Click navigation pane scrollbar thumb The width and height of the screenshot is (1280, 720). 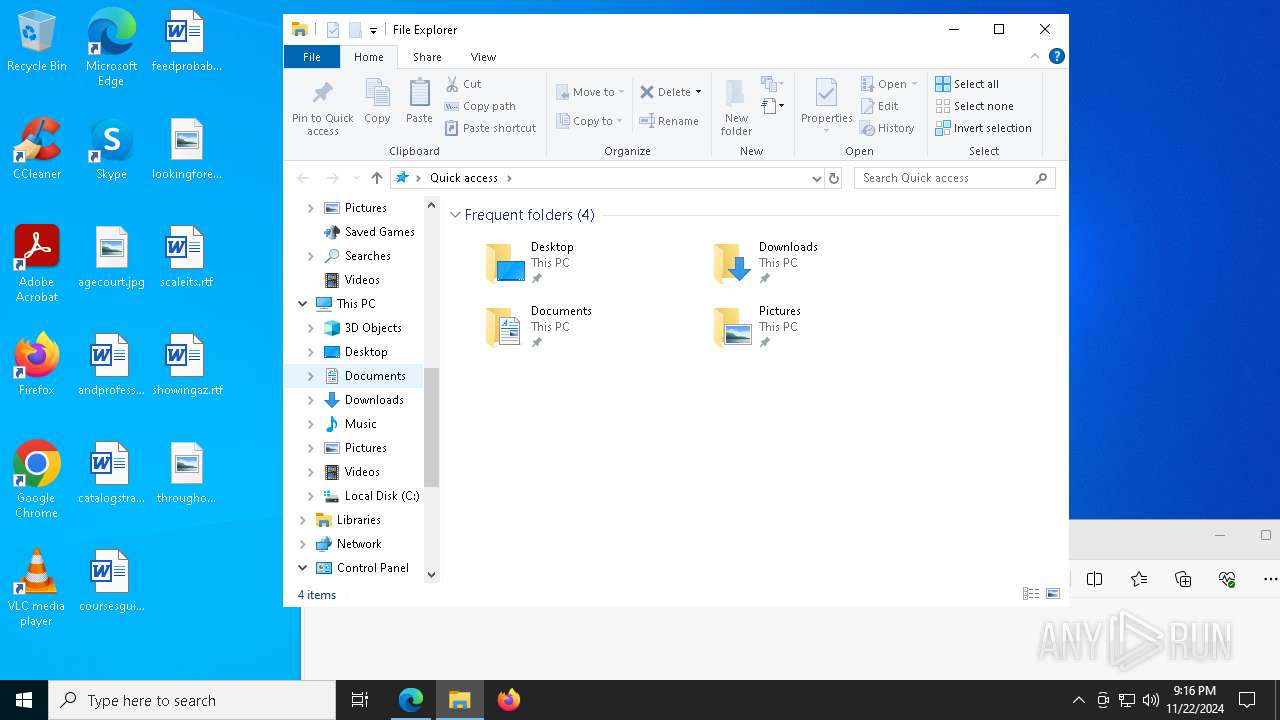point(432,426)
